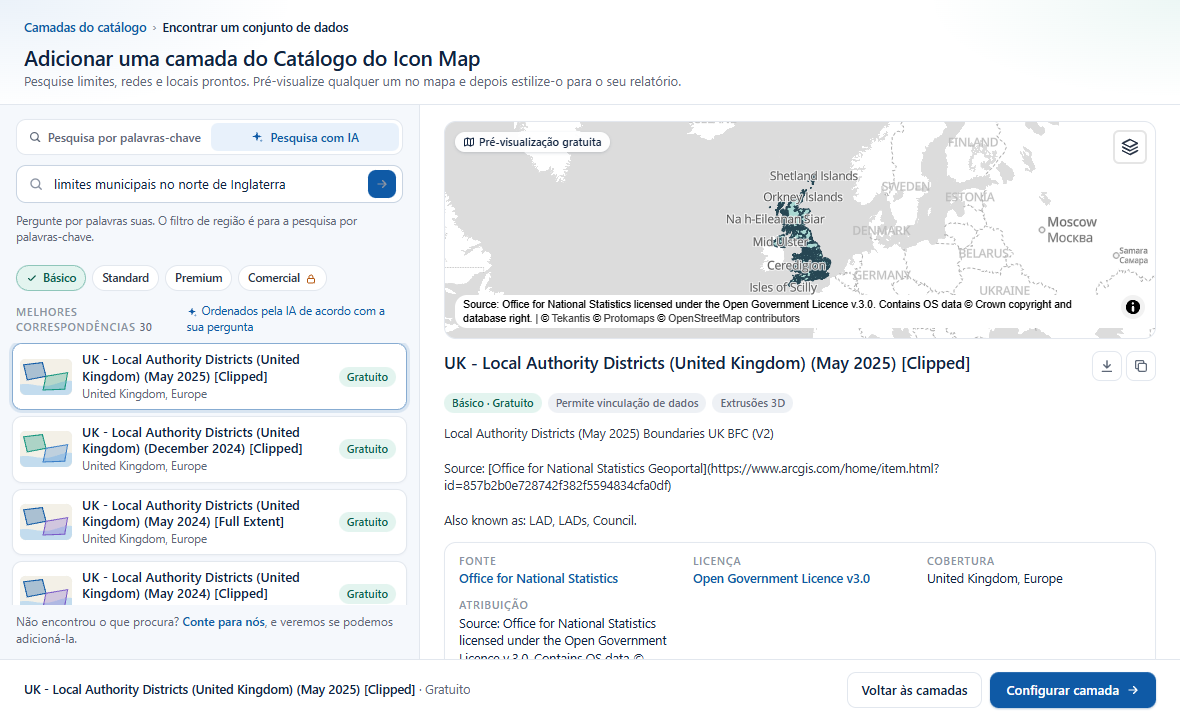
Task: Click the Conte para nós link
Action: pos(224,622)
